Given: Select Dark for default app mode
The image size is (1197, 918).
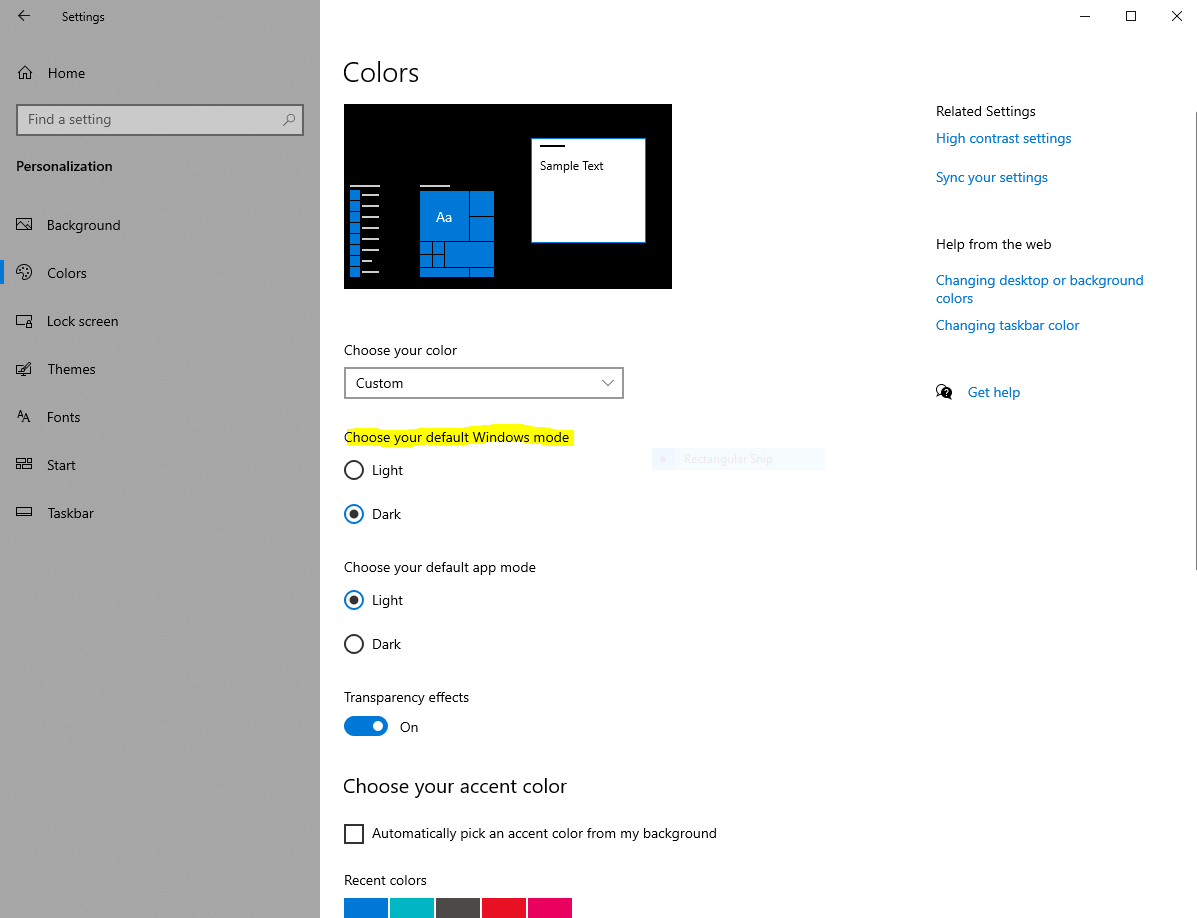Looking at the screenshot, I should tap(353, 644).
